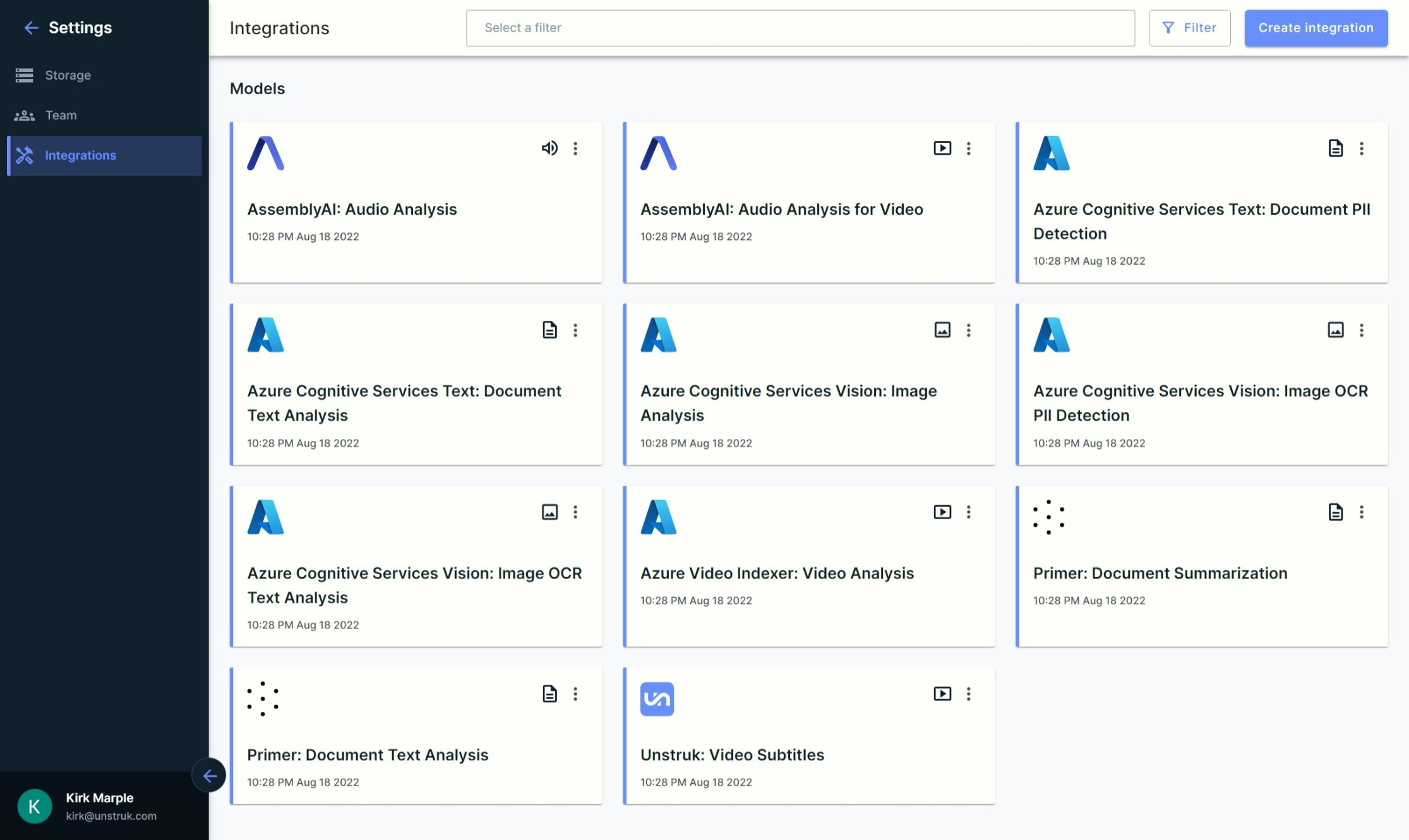Click Create integration button
This screenshot has width=1409, height=840.
pos(1316,28)
